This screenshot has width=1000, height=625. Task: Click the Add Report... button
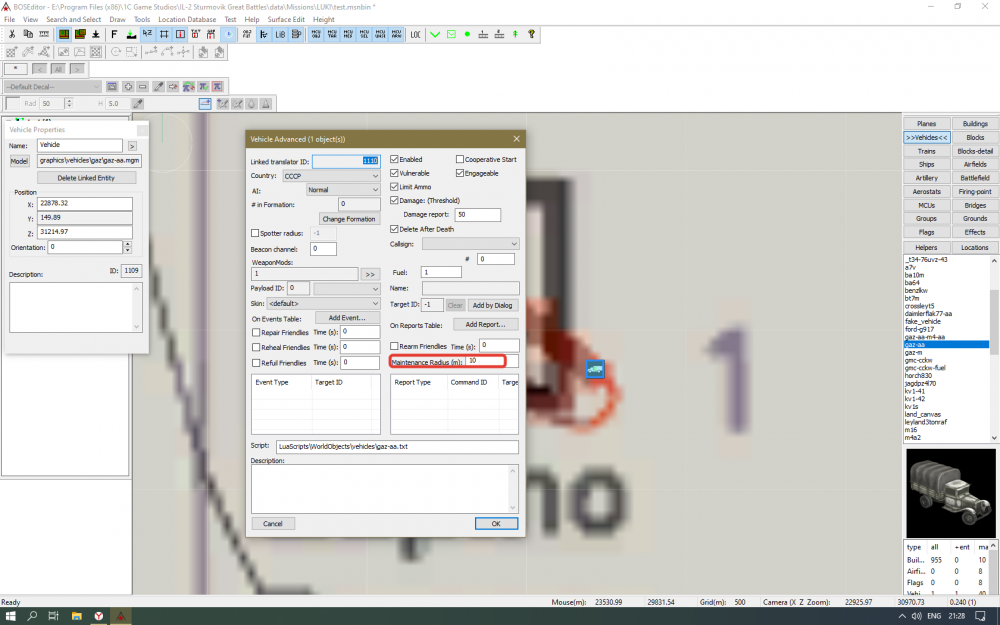485,325
